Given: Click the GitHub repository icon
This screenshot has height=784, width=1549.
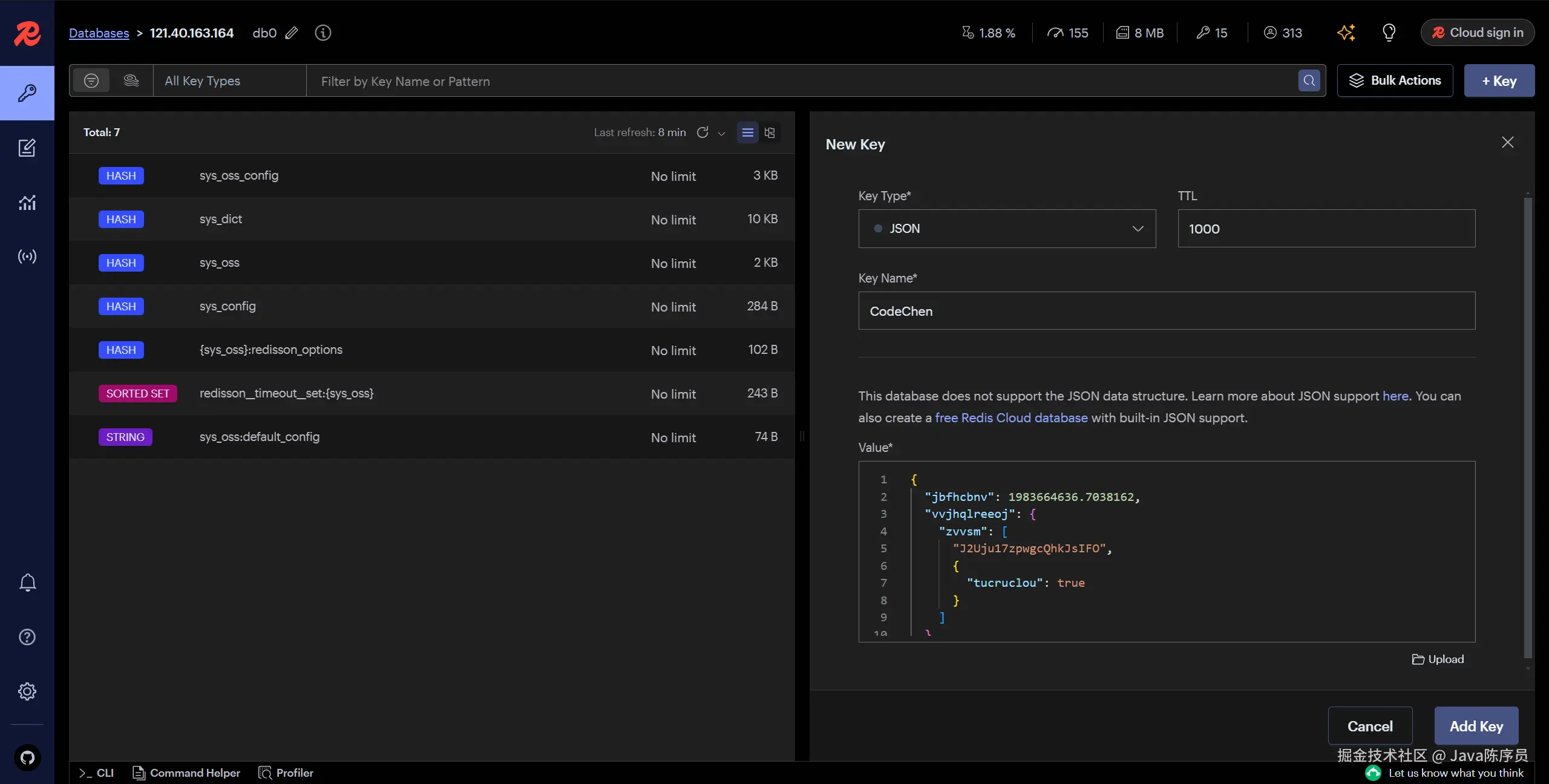Looking at the screenshot, I should point(27,757).
